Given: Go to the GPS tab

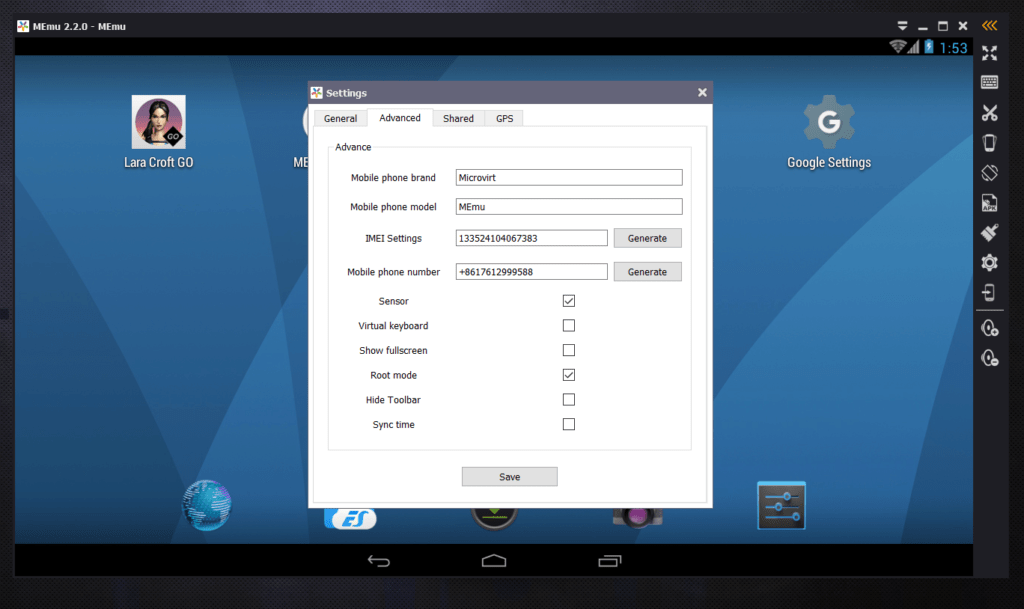Looking at the screenshot, I should (x=504, y=118).
